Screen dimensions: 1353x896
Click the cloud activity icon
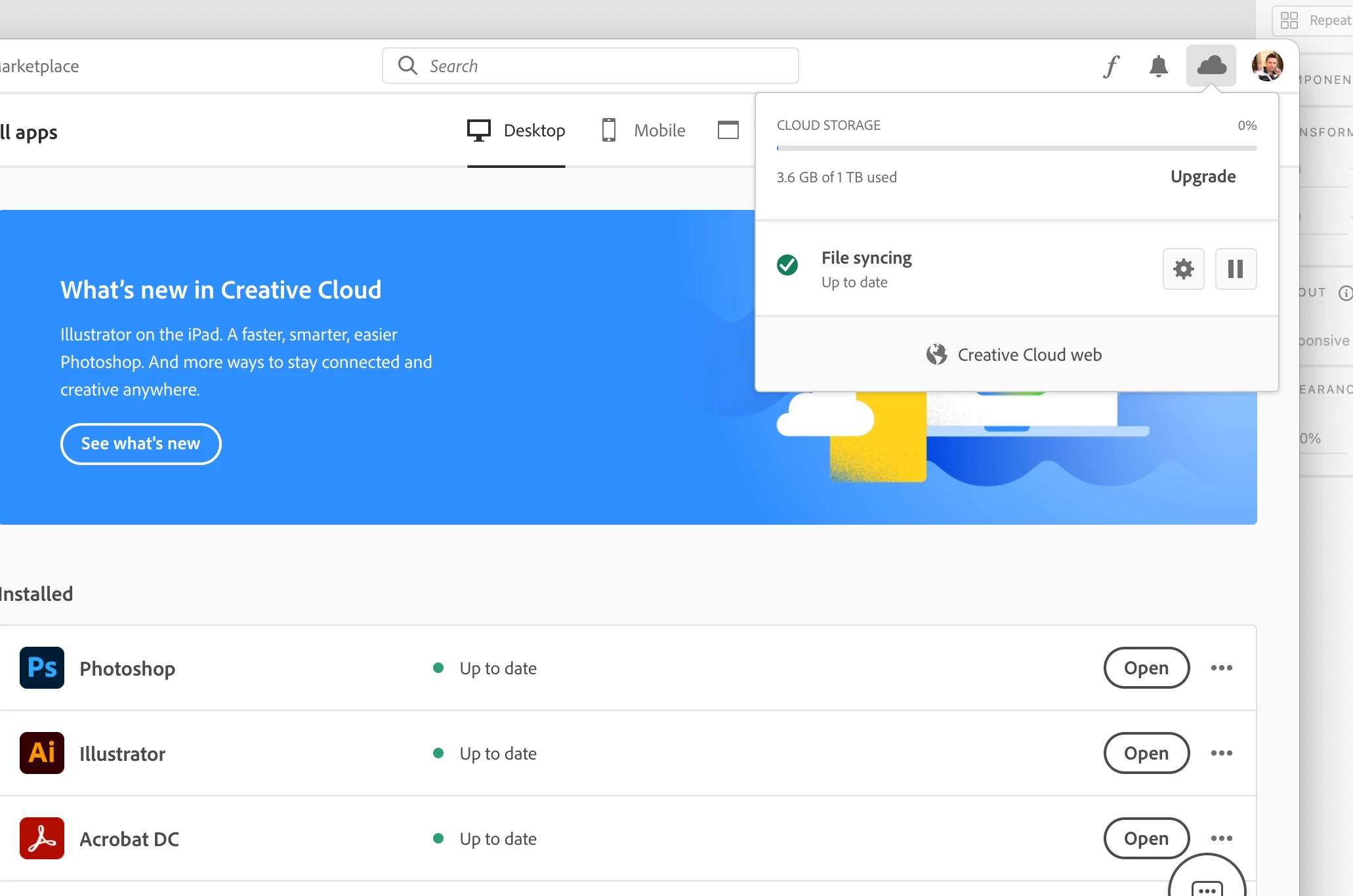[x=1211, y=66]
